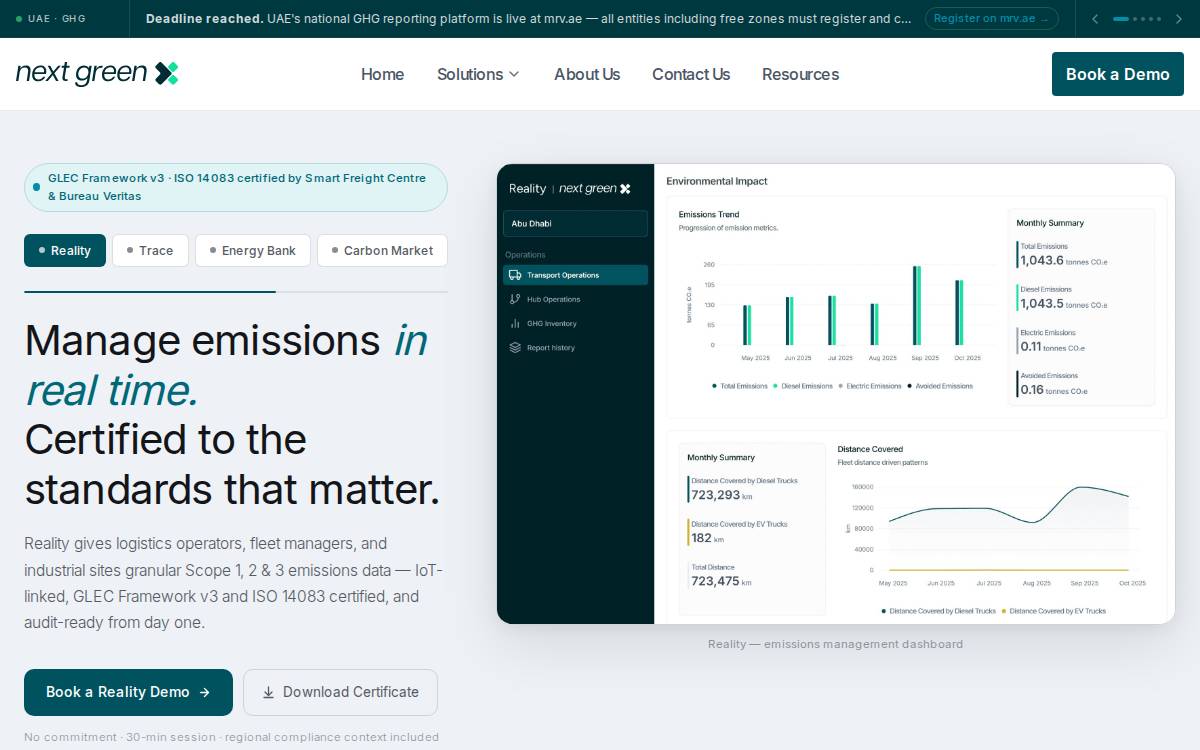1200x750 pixels.
Task: Click the Emissions Trend chart title
Action: 710,214
